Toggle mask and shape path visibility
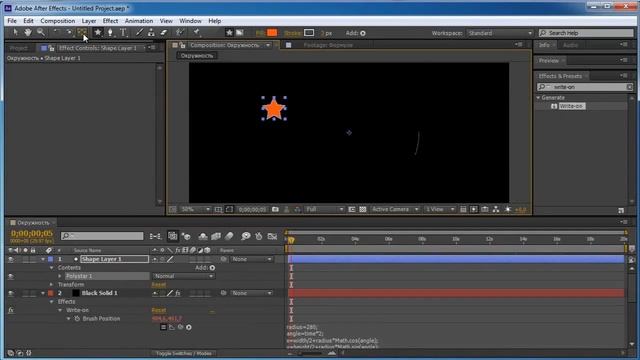 [229, 209]
